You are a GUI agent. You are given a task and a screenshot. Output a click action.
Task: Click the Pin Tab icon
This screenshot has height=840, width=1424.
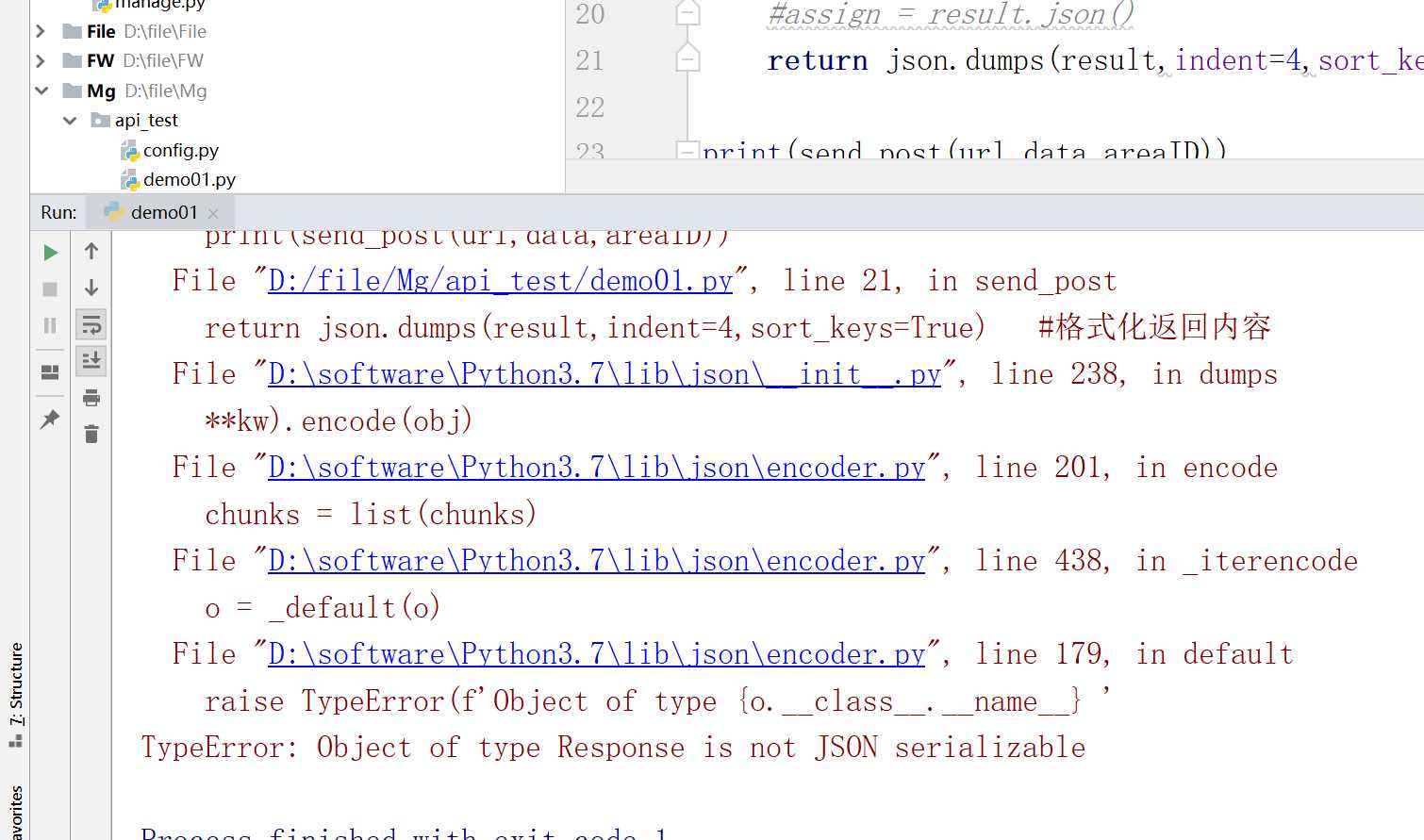(50, 420)
